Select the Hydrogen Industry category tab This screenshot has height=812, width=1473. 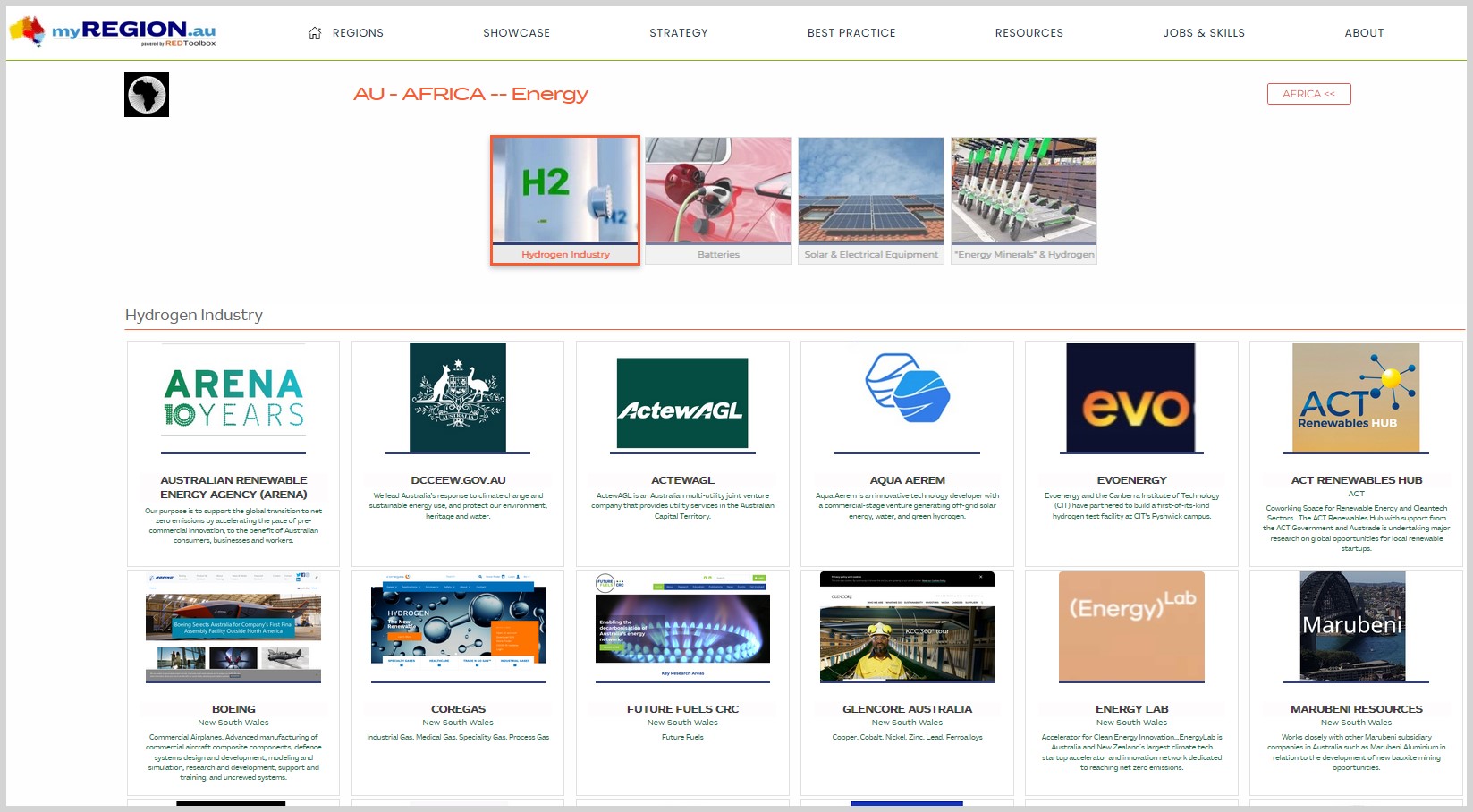pyautogui.click(x=565, y=200)
